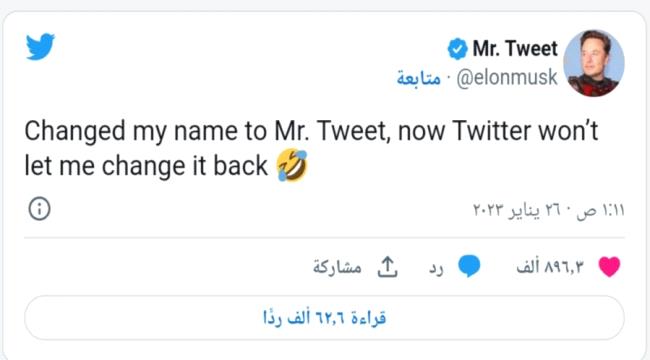The image size is (650, 360).
Task: Like the tweet with the pink heart
Action: 609,266
